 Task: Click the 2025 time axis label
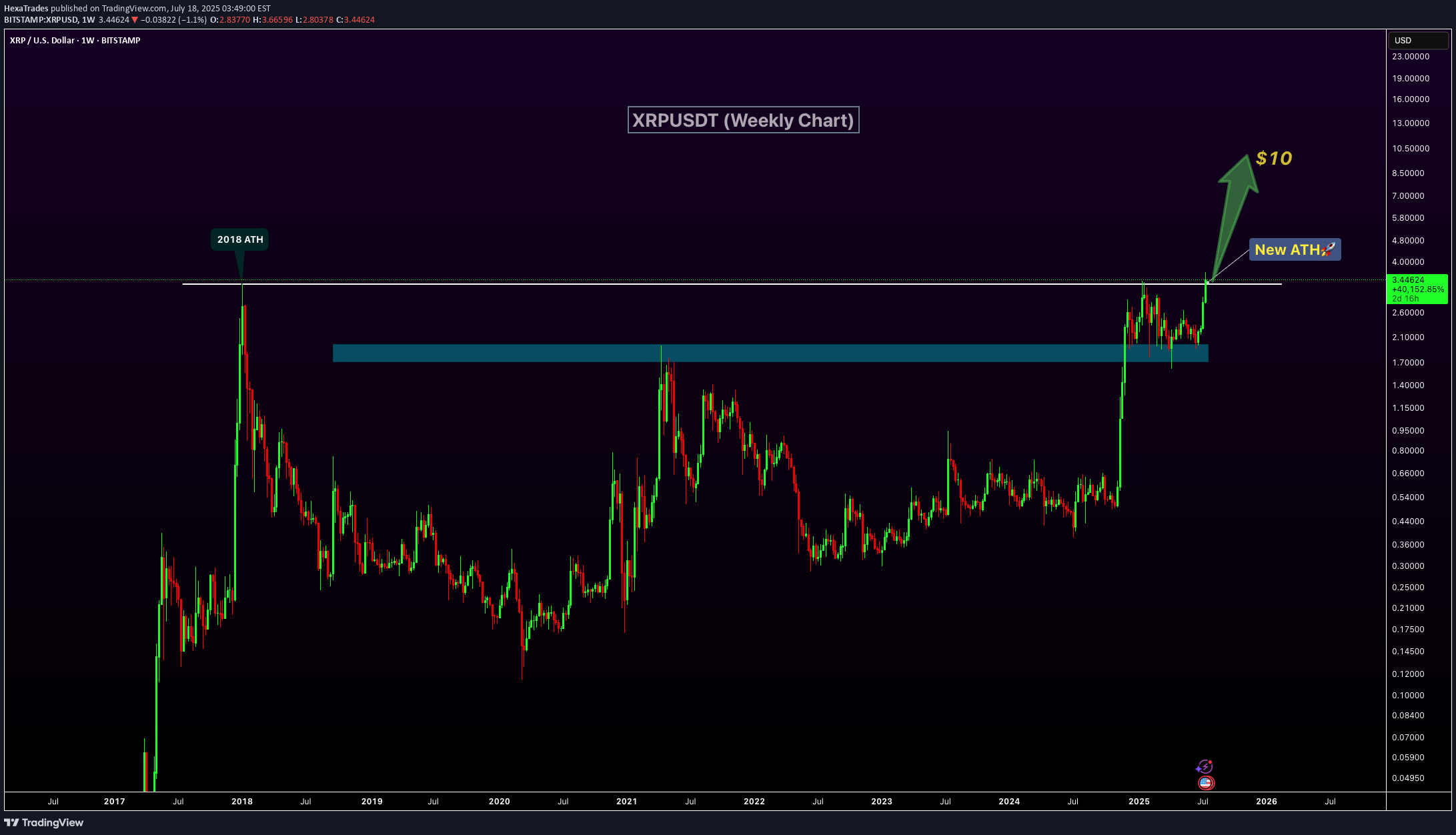coord(1139,802)
